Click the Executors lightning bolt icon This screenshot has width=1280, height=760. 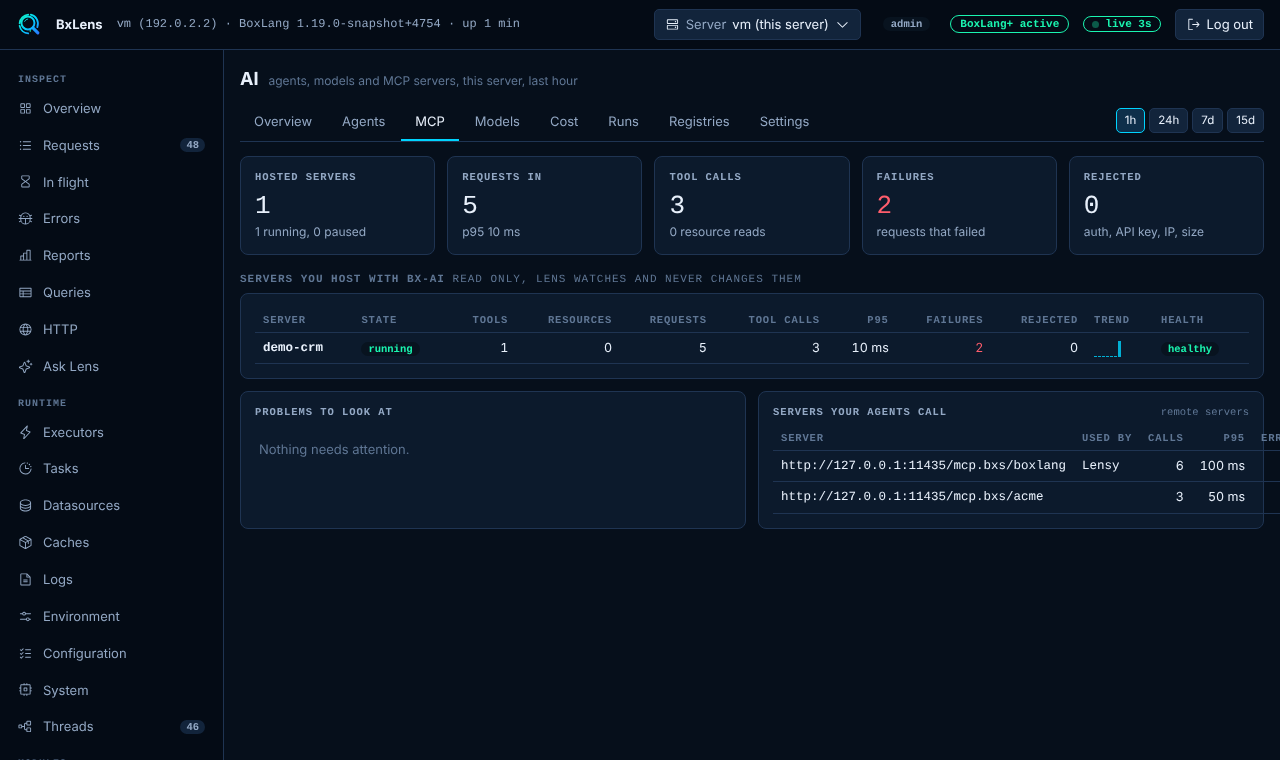(25, 432)
